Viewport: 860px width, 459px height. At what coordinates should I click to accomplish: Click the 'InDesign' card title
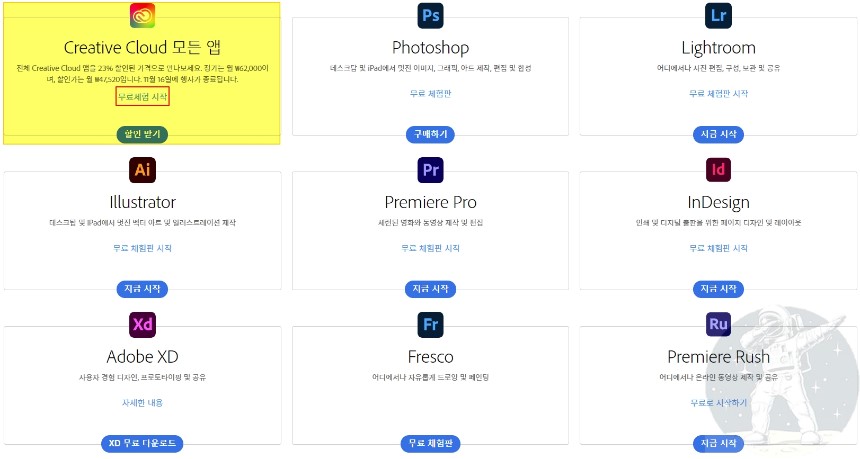718,202
